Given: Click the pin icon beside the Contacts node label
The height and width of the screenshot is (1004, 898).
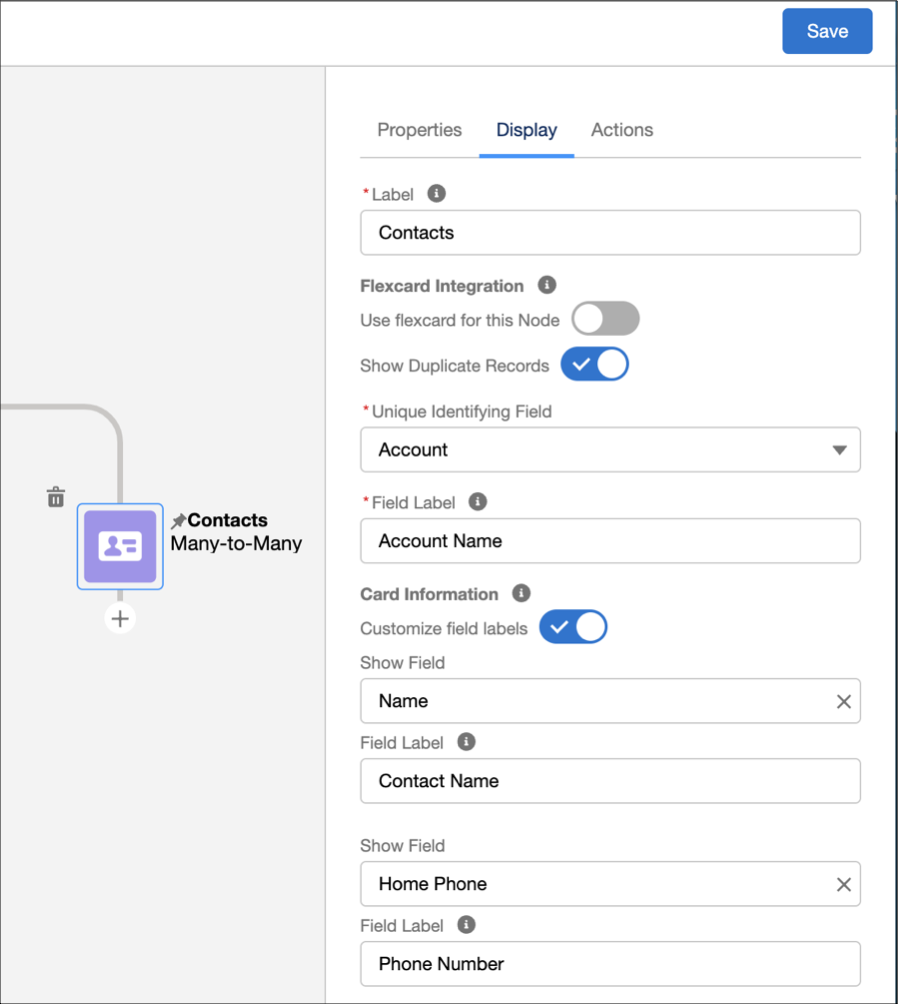Looking at the screenshot, I should 178,520.
